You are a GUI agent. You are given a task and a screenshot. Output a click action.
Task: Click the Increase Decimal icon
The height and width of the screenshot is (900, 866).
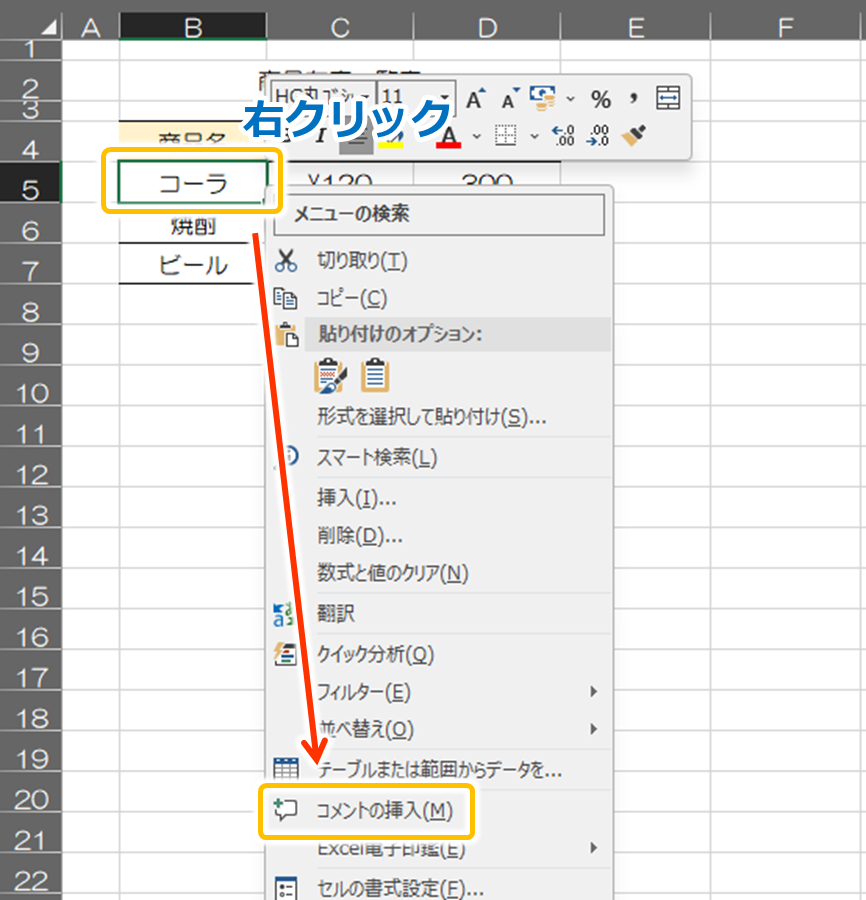click(563, 135)
